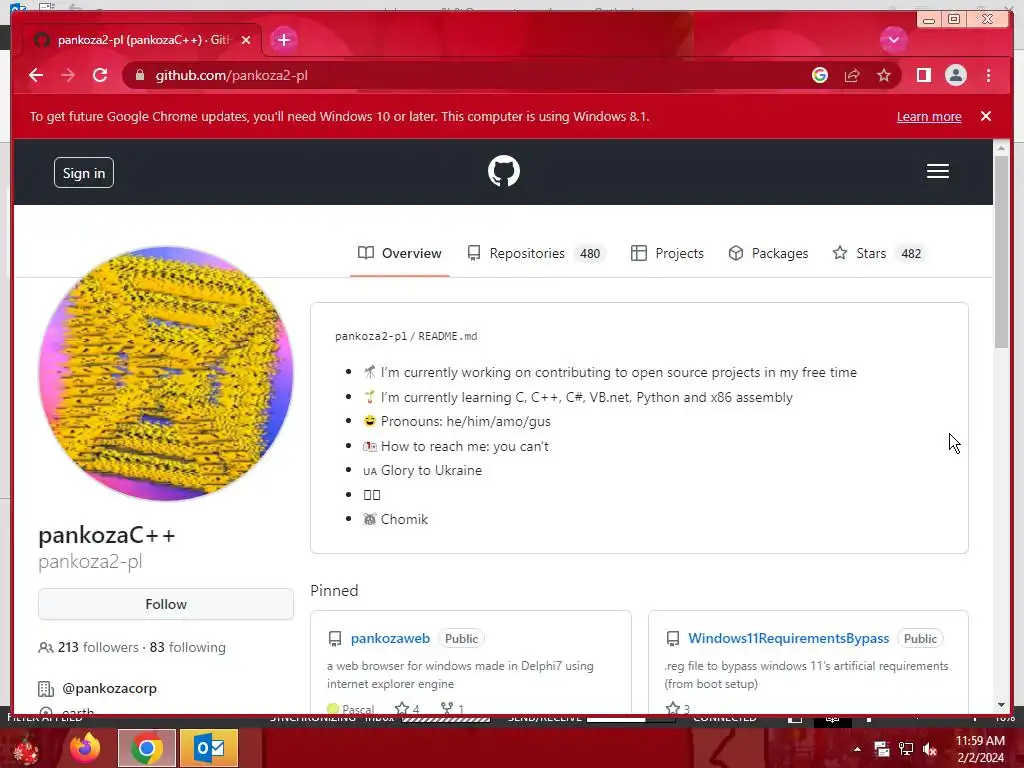This screenshot has width=1024, height=768.
Task: Click the share page icon in the address bar
Action: [852, 75]
